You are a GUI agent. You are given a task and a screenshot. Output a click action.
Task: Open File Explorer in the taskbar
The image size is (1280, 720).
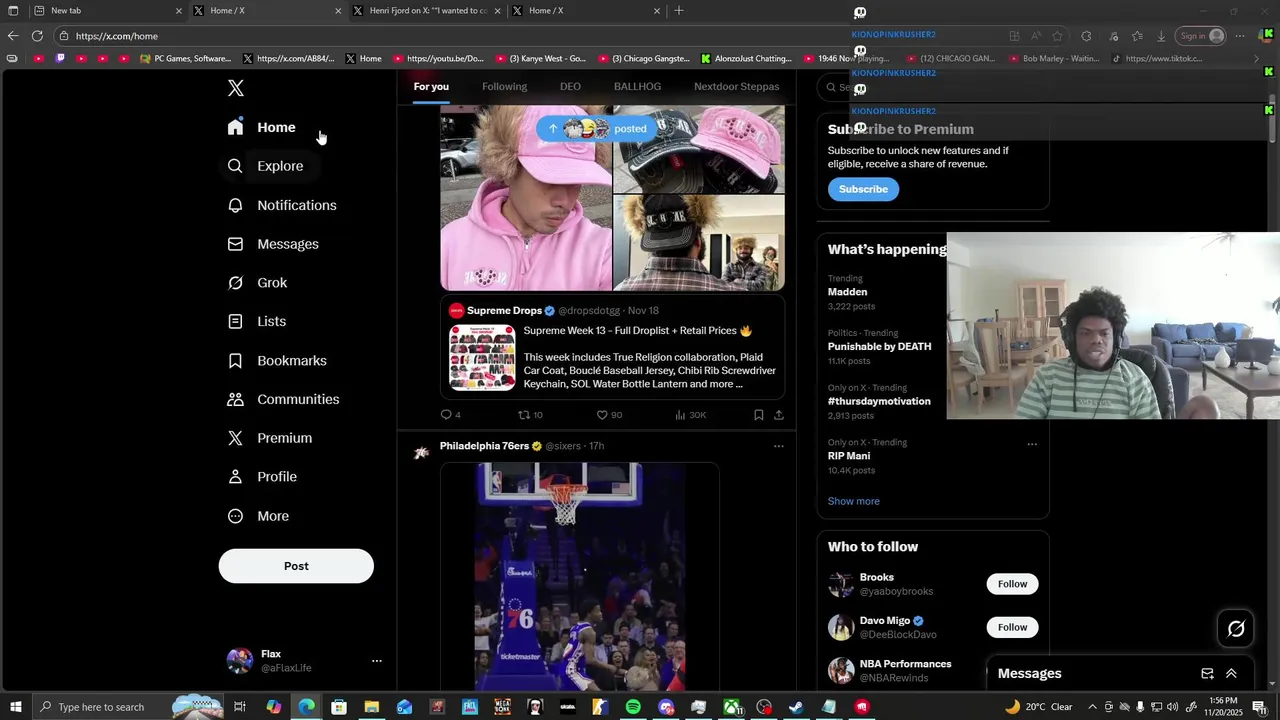[x=371, y=707]
